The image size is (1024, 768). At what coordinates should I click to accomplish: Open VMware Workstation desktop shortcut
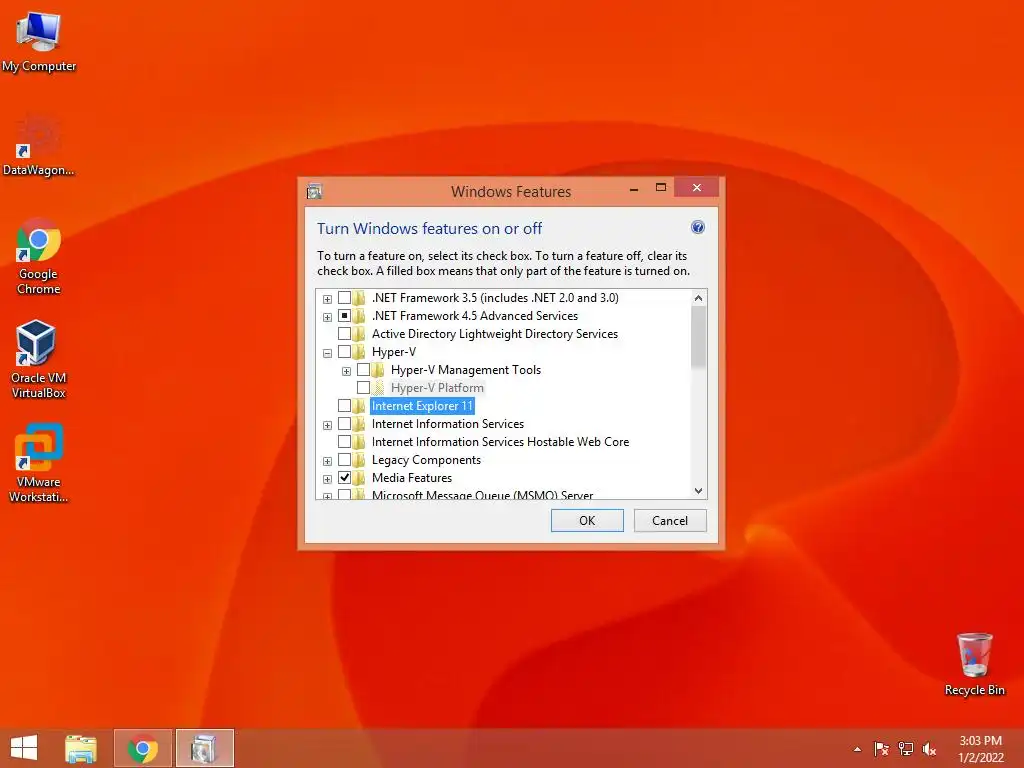pos(39,463)
